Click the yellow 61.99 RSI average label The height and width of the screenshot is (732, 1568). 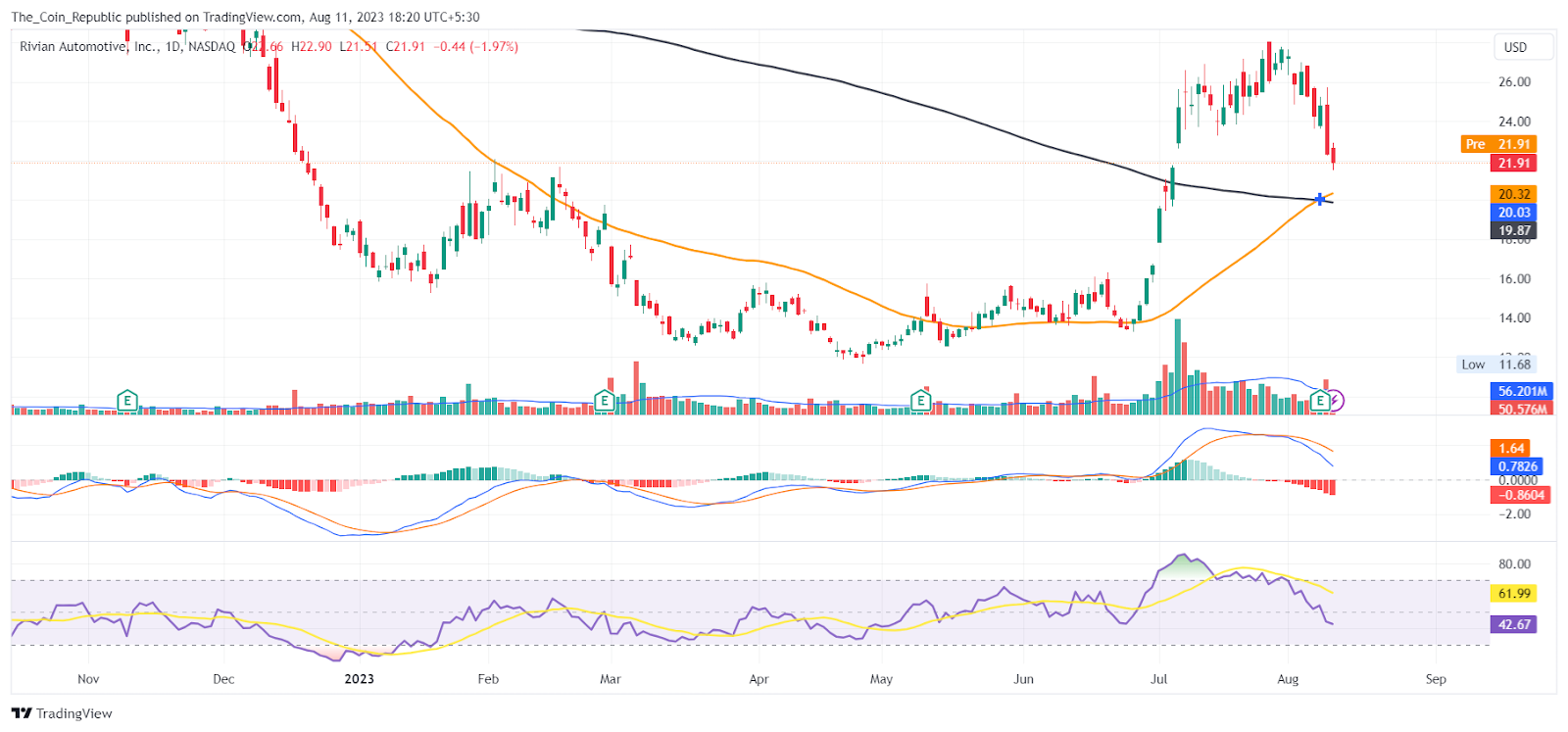point(1514,593)
